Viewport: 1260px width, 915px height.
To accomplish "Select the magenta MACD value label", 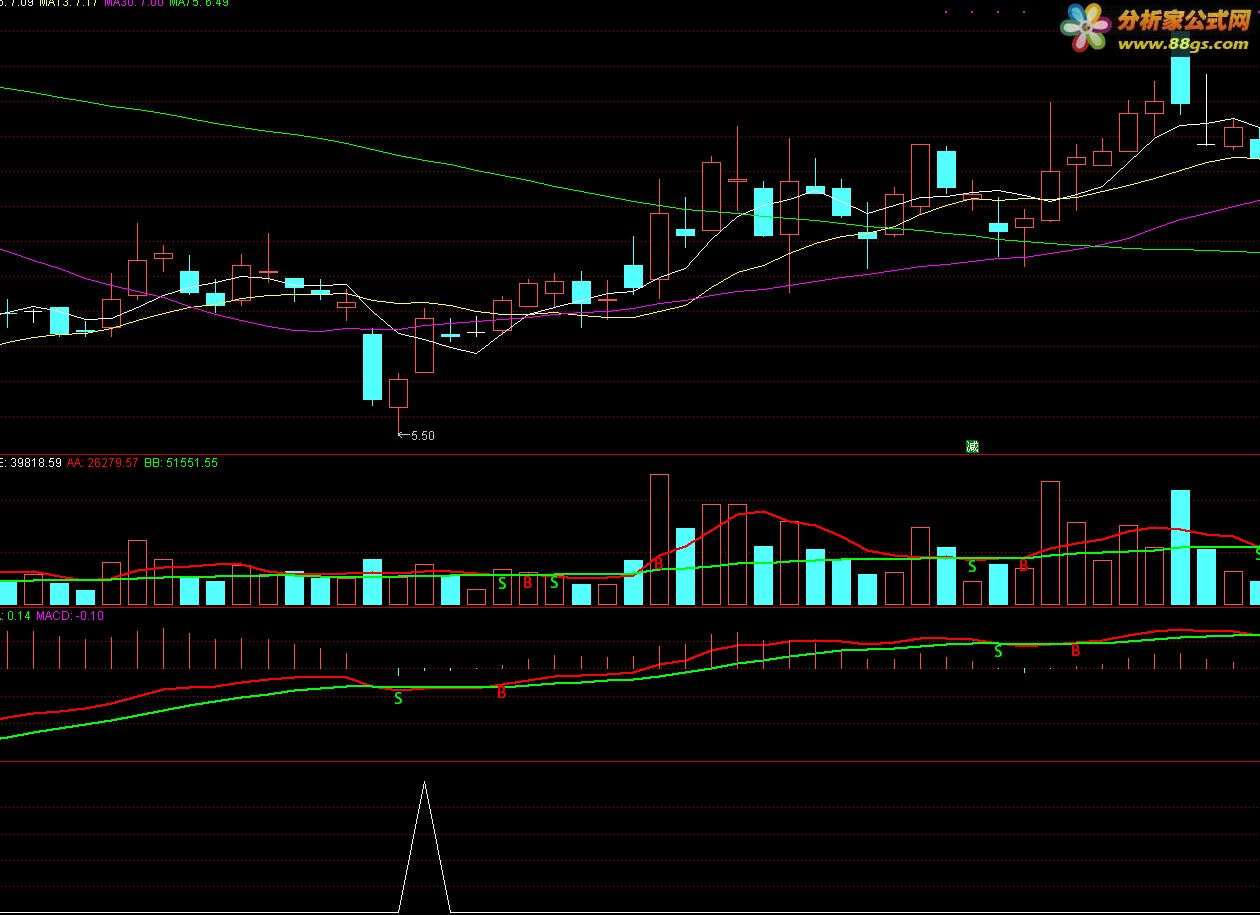I will pos(70,615).
